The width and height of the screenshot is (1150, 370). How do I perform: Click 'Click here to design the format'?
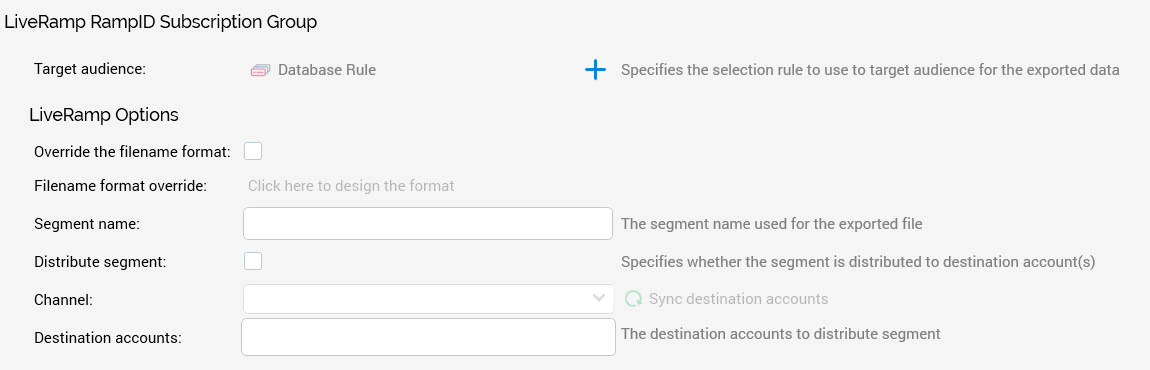pos(351,186)
